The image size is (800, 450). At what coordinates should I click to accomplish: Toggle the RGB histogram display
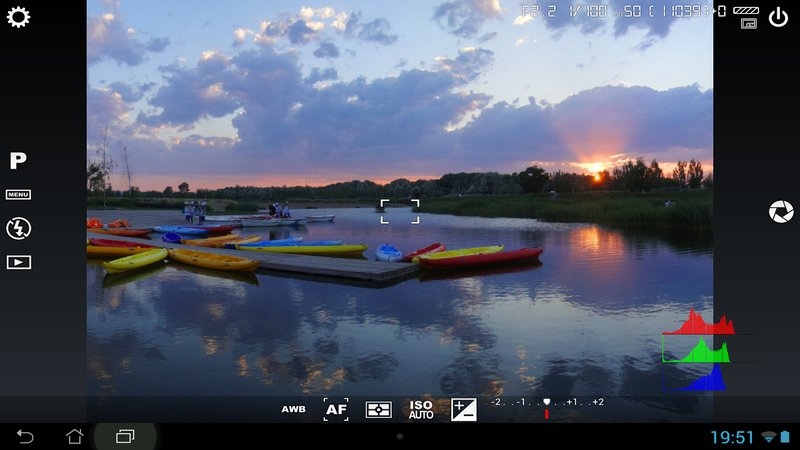click(x=699, y=350)
